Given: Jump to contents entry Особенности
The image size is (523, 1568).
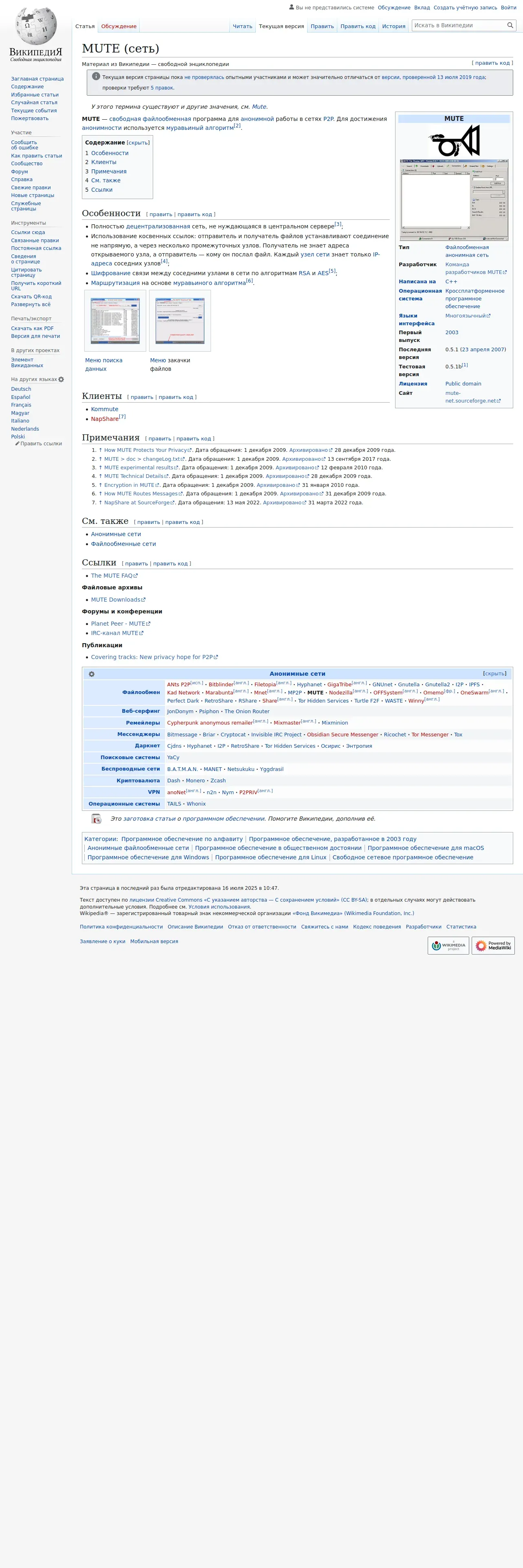Looking at the screenshot, I should click(110, 153).
